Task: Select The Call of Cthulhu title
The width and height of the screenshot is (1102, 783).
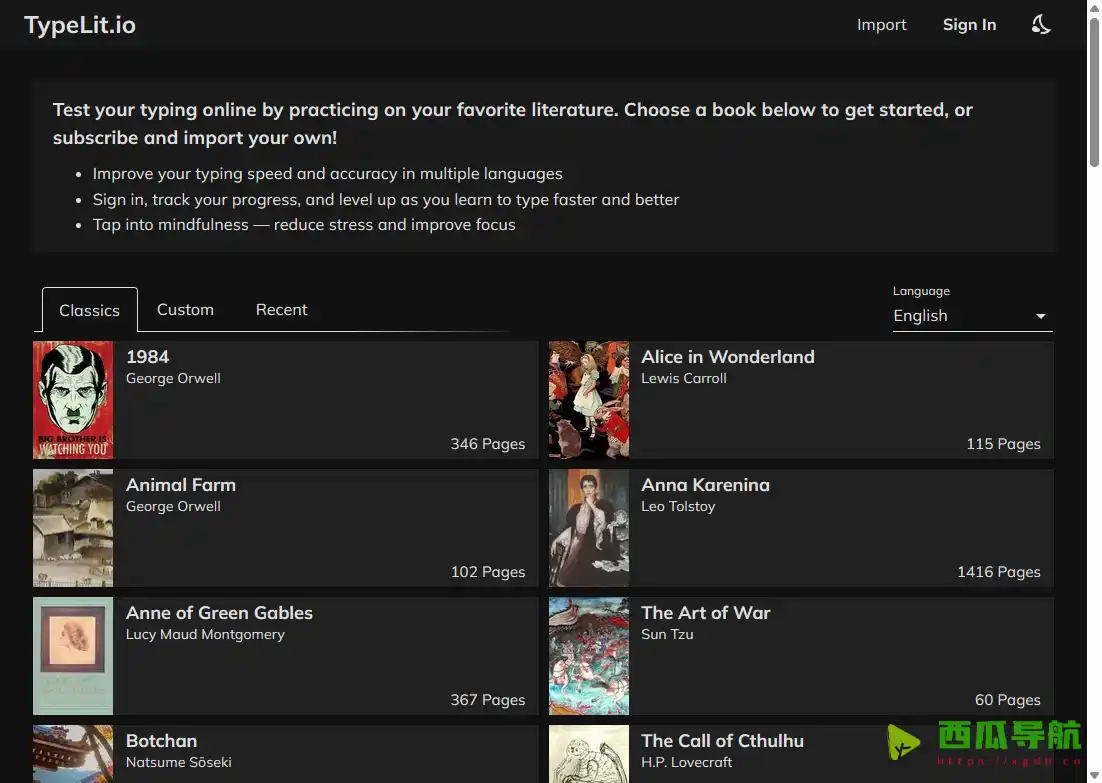Action: [722, 740]
